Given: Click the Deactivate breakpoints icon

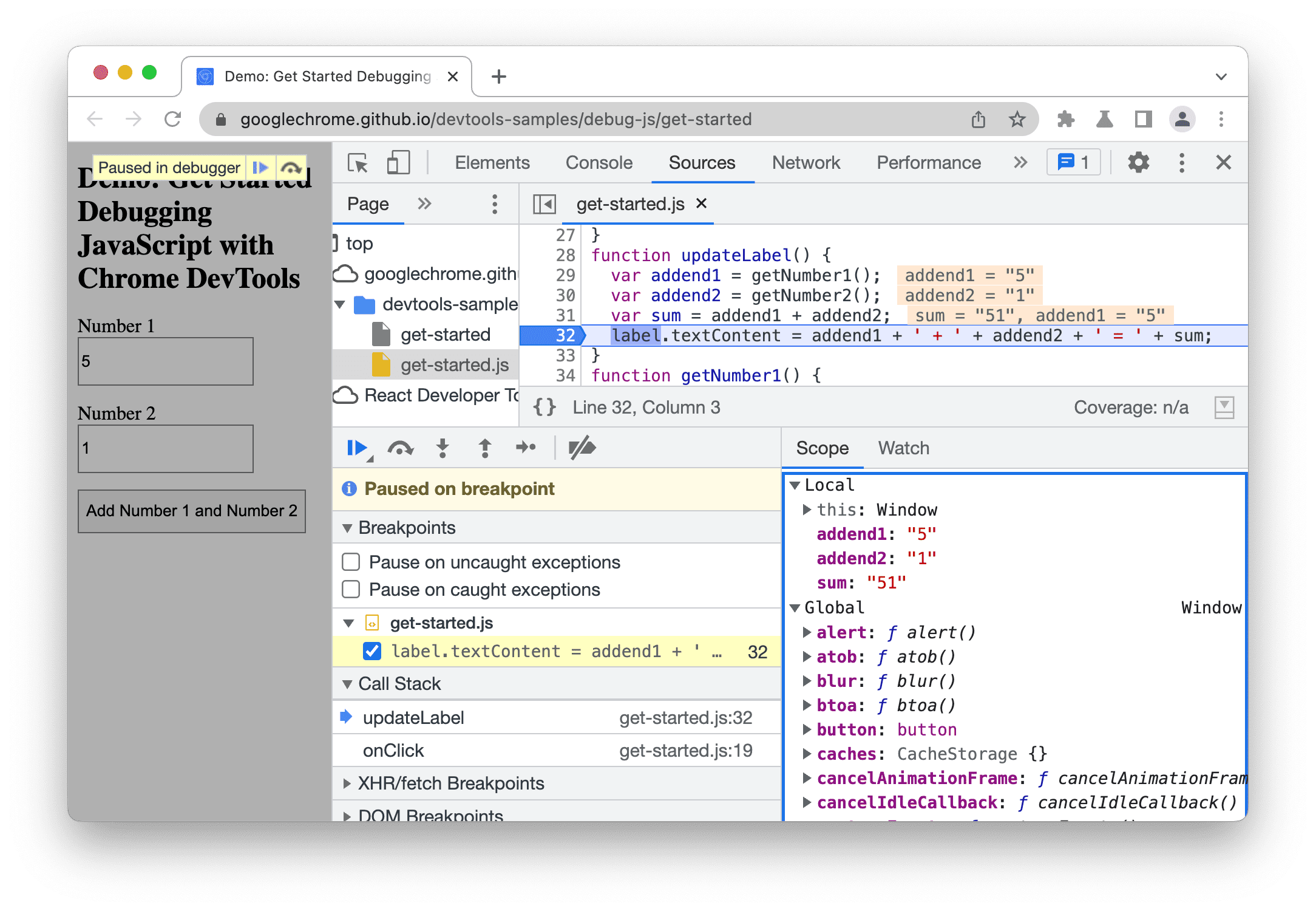Looking at the screenshot, I should coord(582,447).
